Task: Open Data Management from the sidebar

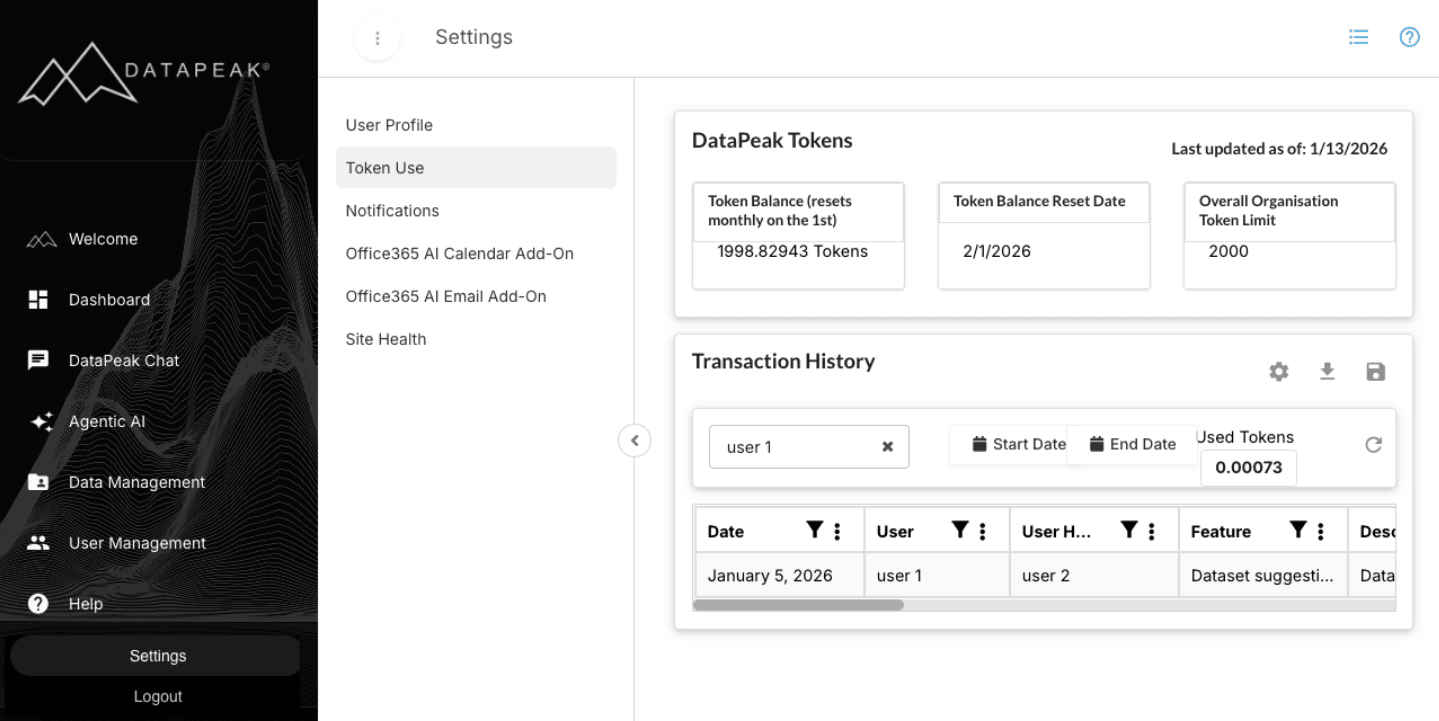Action: point(137,482)
